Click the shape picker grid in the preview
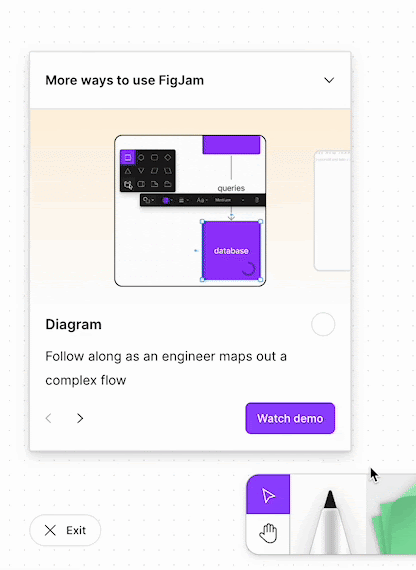This screenshot has height=570, width=416. (148, 171)
